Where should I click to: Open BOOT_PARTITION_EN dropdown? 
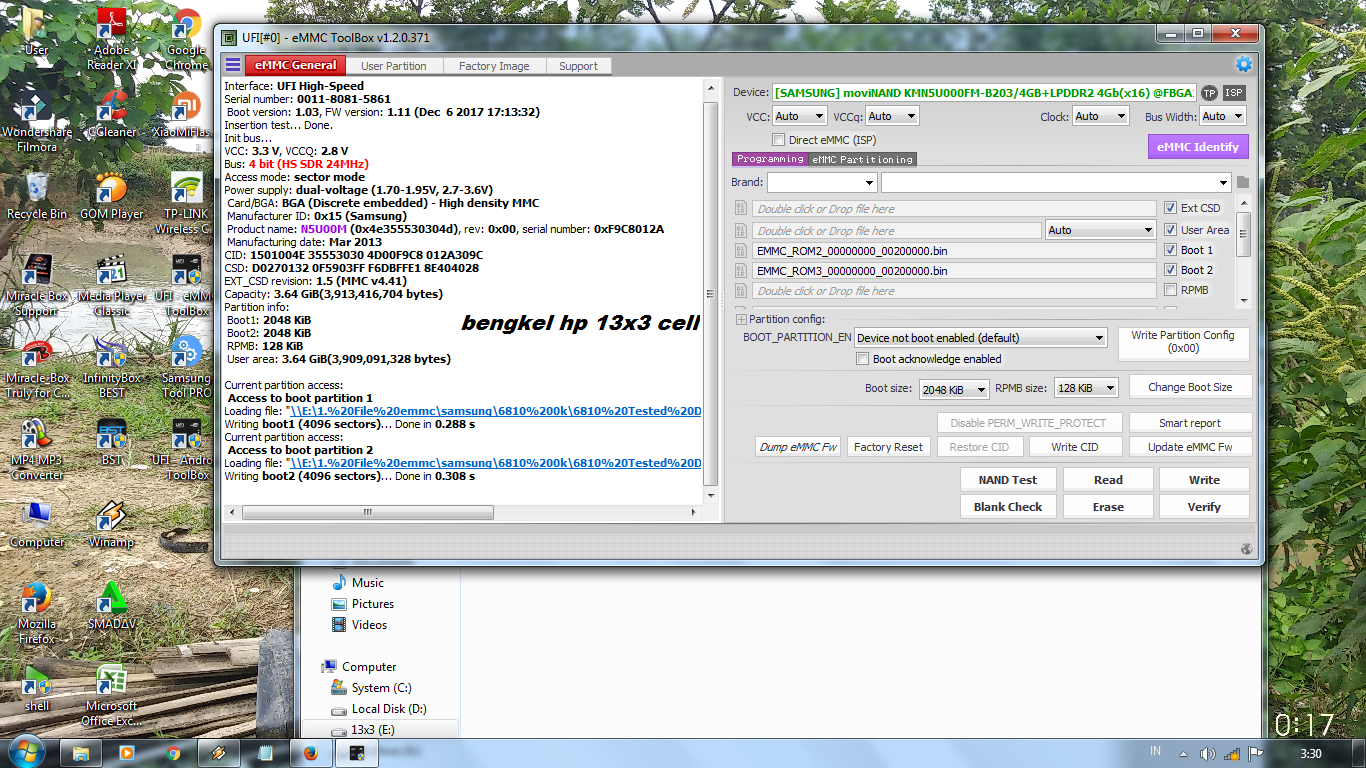coord(981,338)
